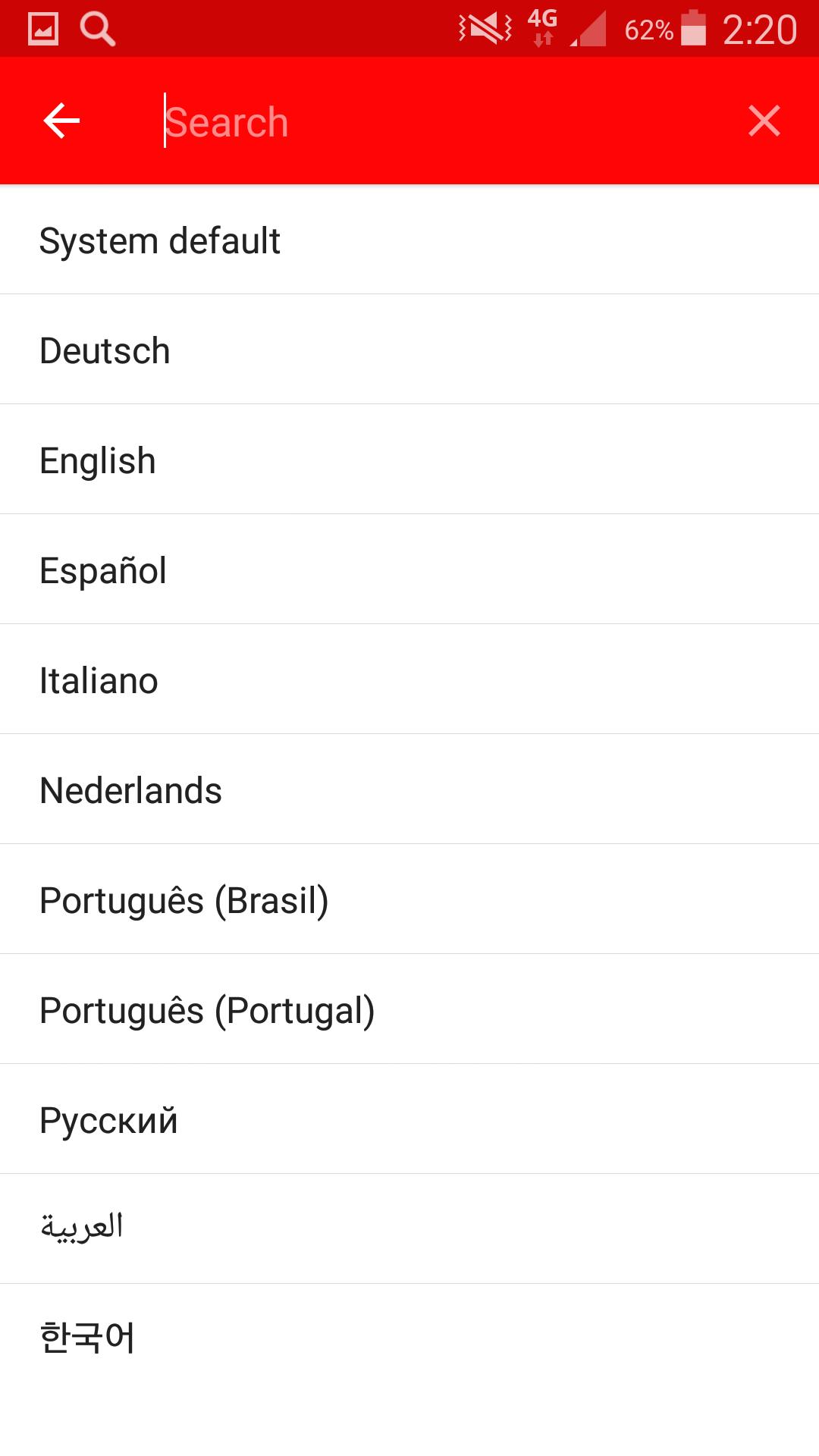Tap the magnifier icon in status bar

point(98,30)
